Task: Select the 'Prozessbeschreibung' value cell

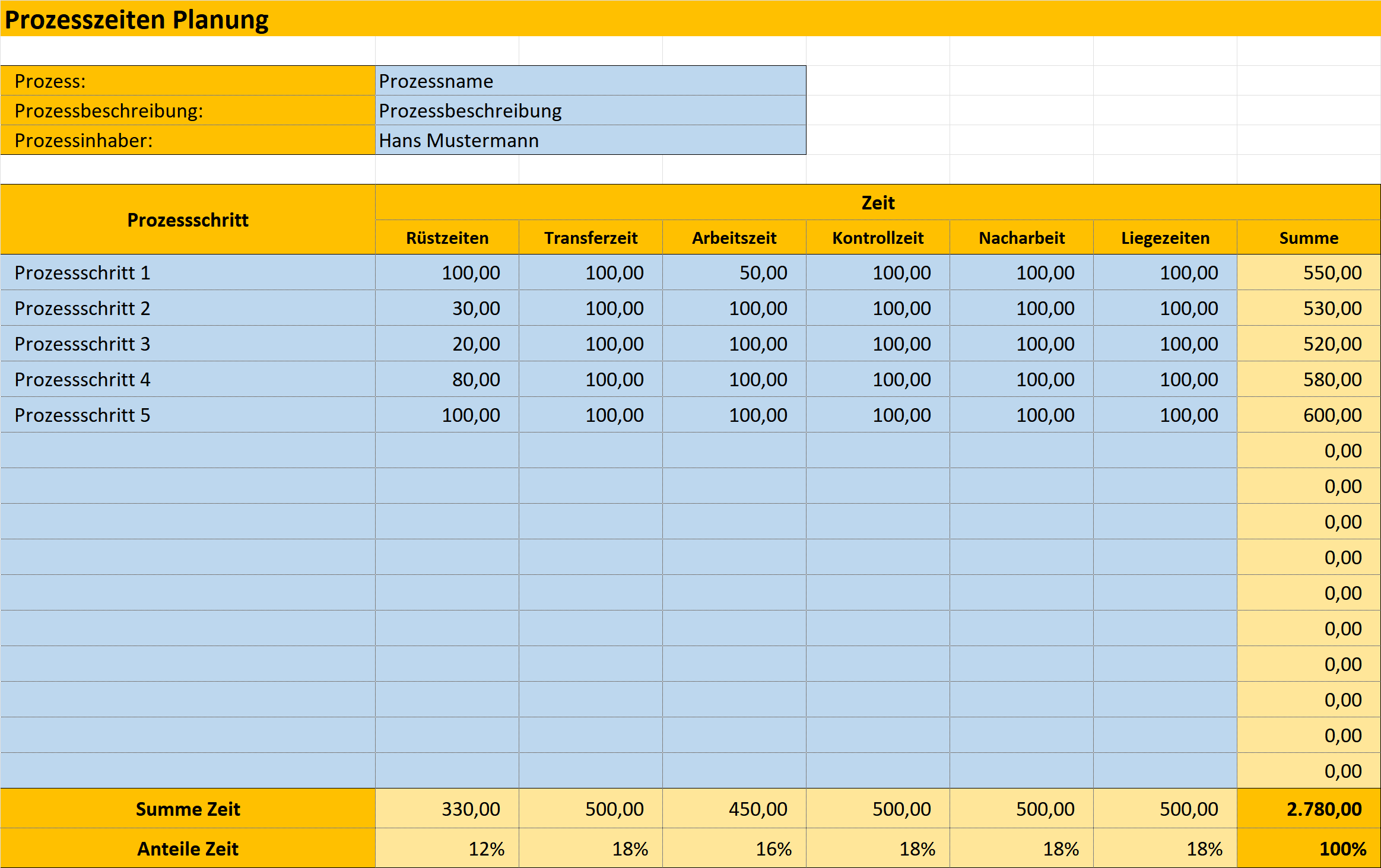Action: (x=591, y=110)
